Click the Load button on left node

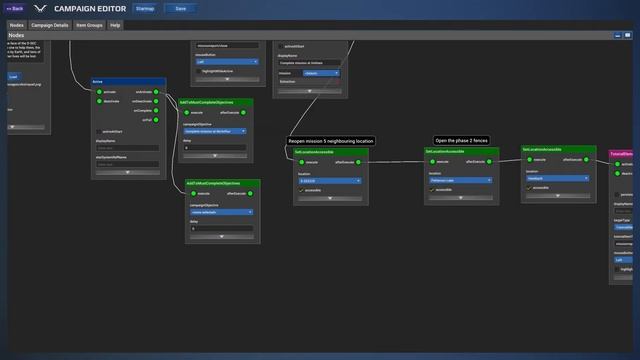(x=14, y=77)
